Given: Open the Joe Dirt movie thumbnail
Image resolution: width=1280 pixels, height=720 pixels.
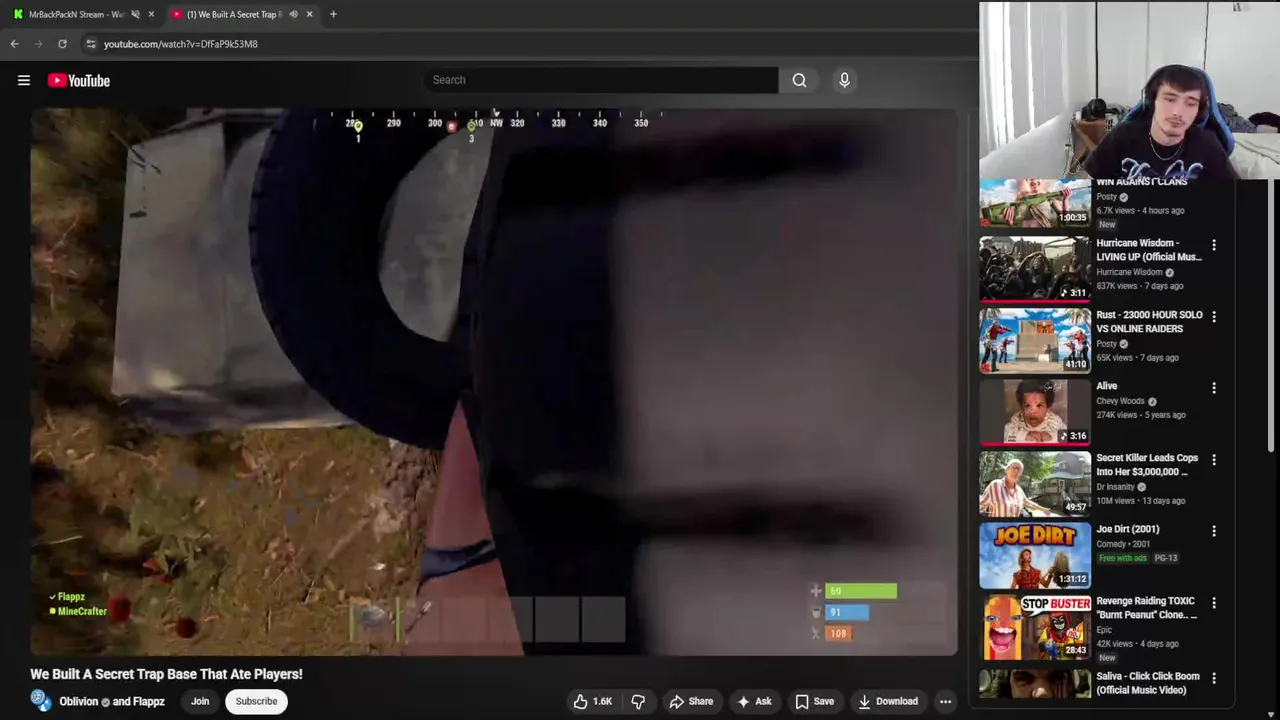Looking at the screenshot, I should click(x=1035, y=555).
